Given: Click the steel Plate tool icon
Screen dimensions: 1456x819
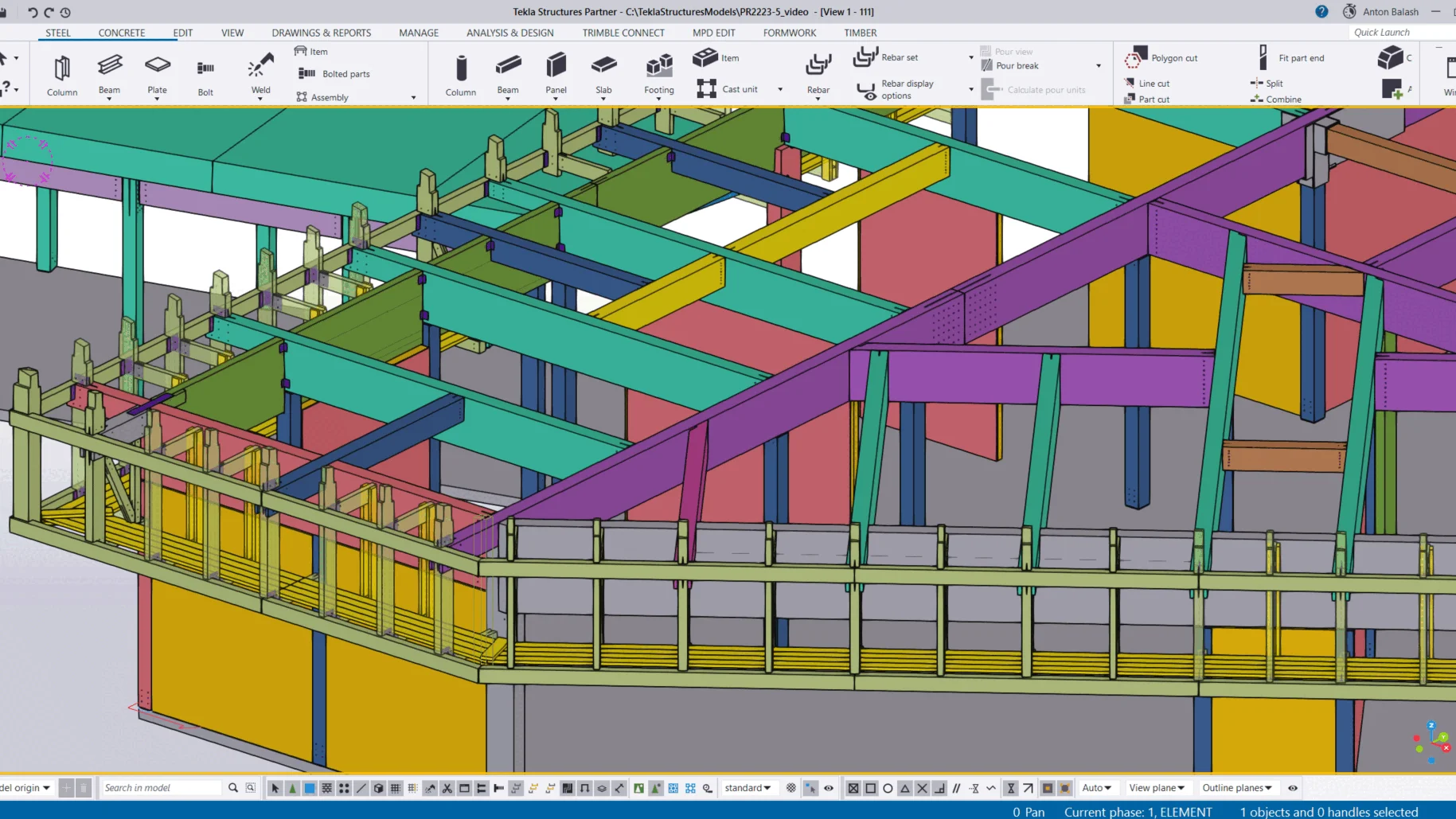Looking at the screenshot, I should (157, 67).
